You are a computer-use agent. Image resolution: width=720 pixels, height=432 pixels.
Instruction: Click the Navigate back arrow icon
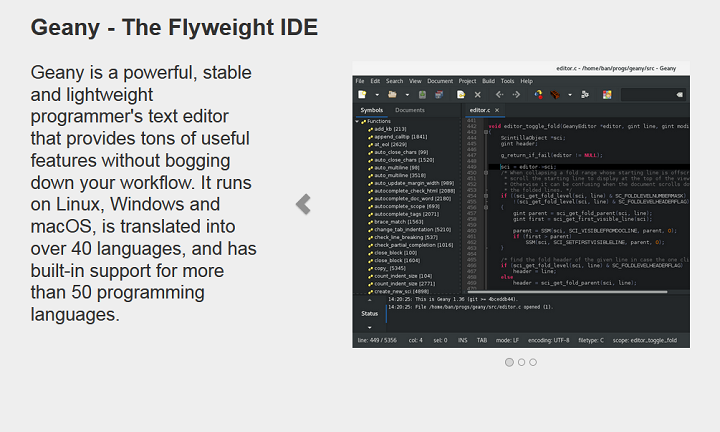pos(500,94)
